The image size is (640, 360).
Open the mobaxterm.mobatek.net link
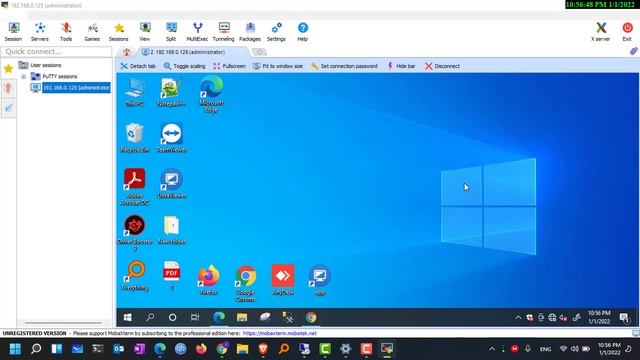click(x=280, y=333)
